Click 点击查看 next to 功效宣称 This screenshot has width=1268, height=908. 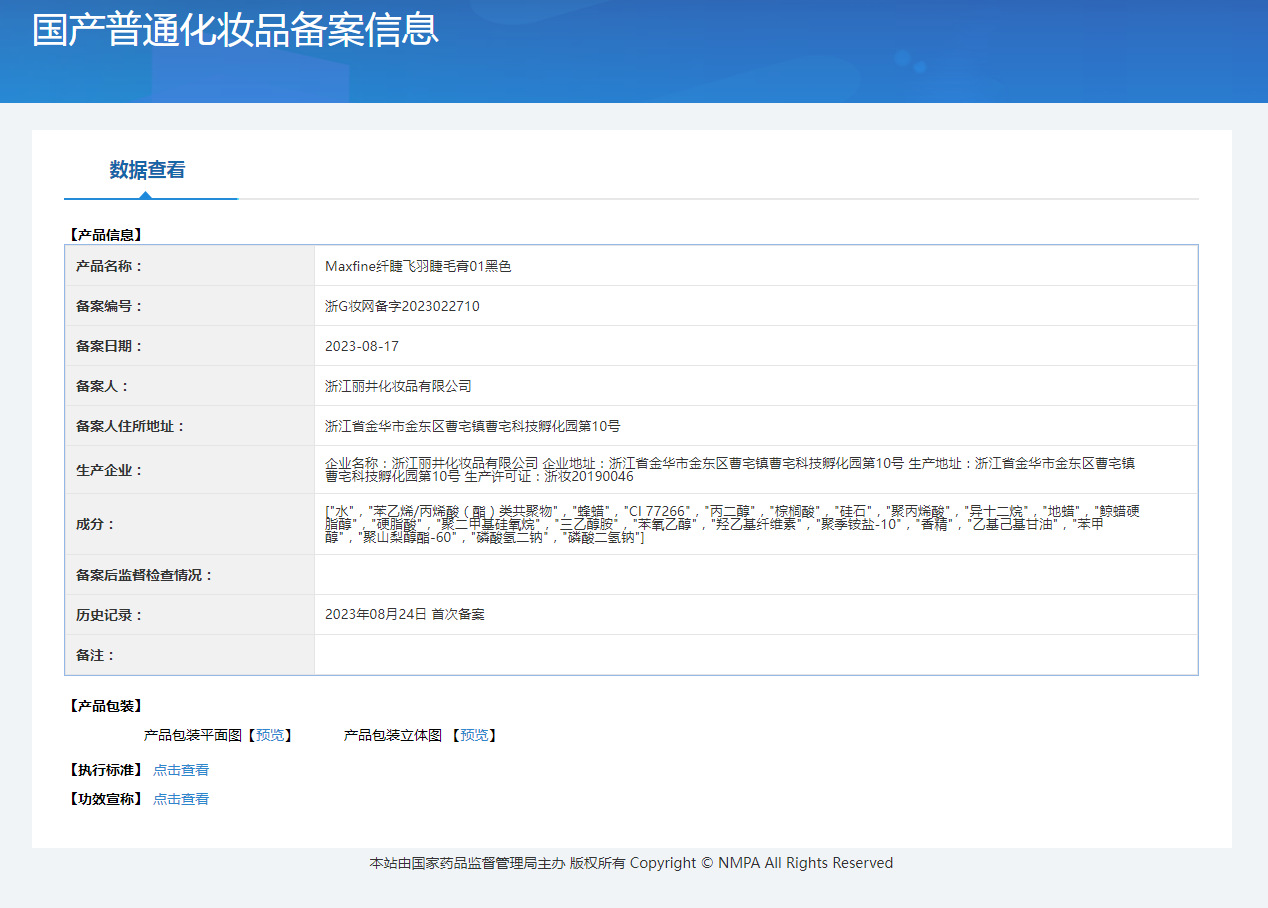(x=181, y=798)
